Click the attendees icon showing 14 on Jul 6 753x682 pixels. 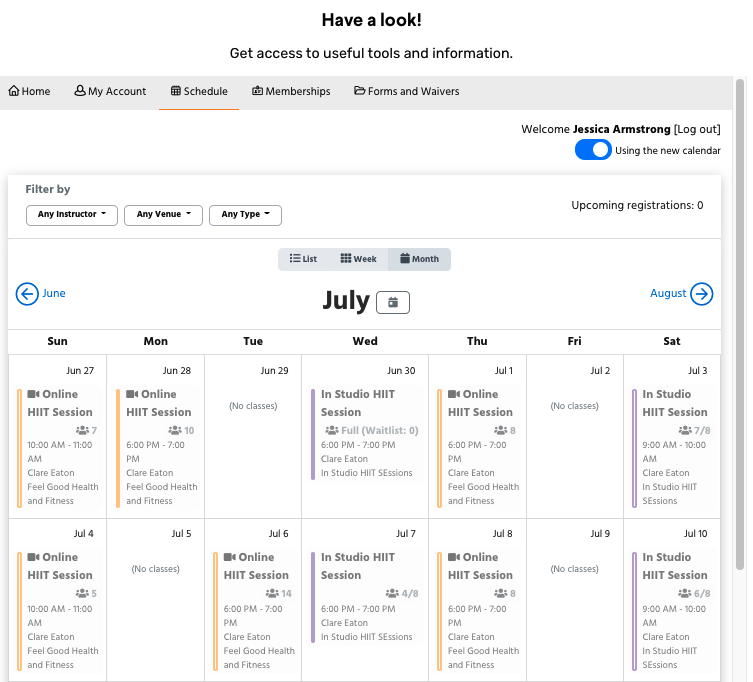pos(272,594)
